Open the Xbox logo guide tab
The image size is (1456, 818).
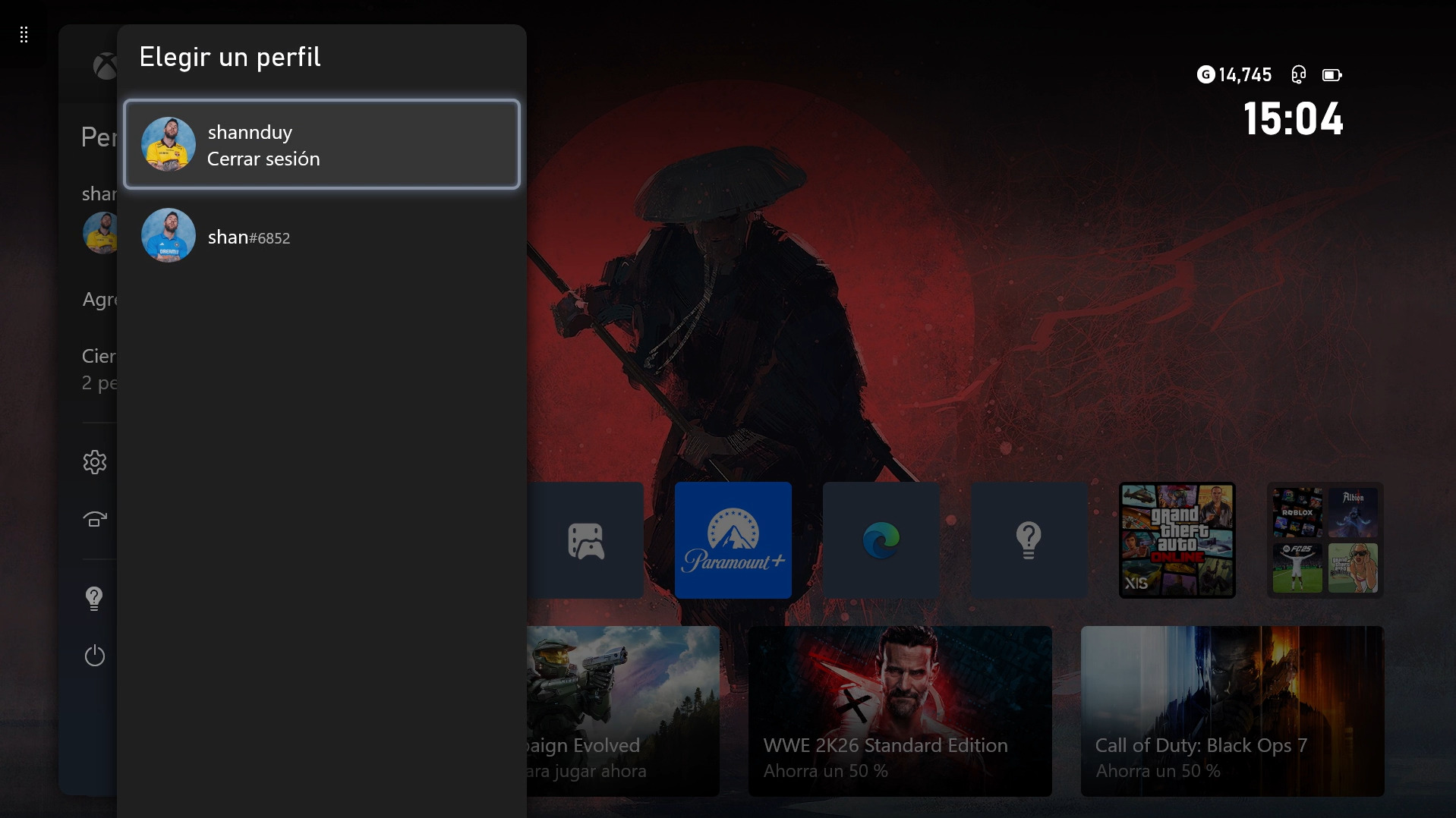106,66
